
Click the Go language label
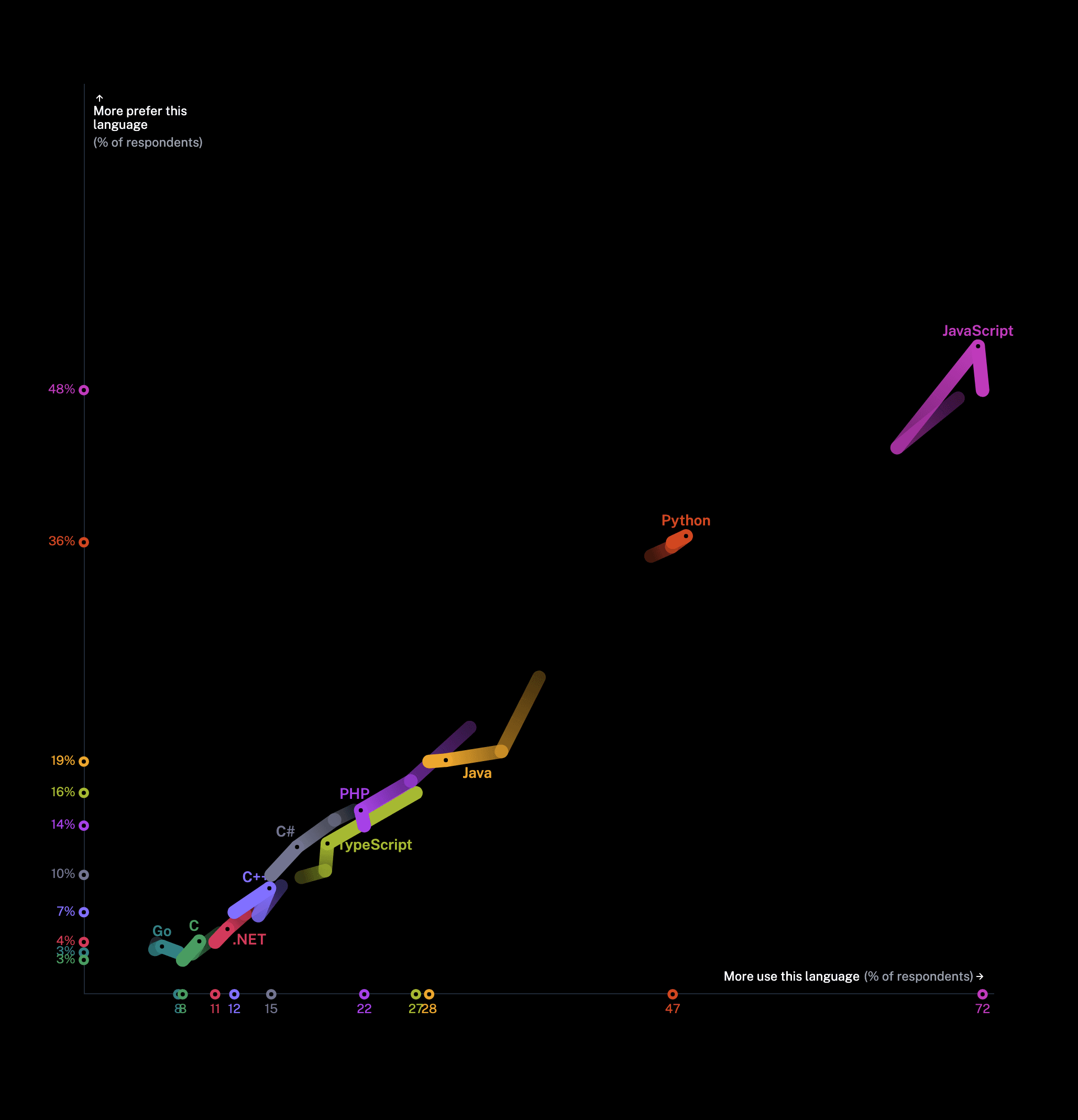tap(162, 931)
